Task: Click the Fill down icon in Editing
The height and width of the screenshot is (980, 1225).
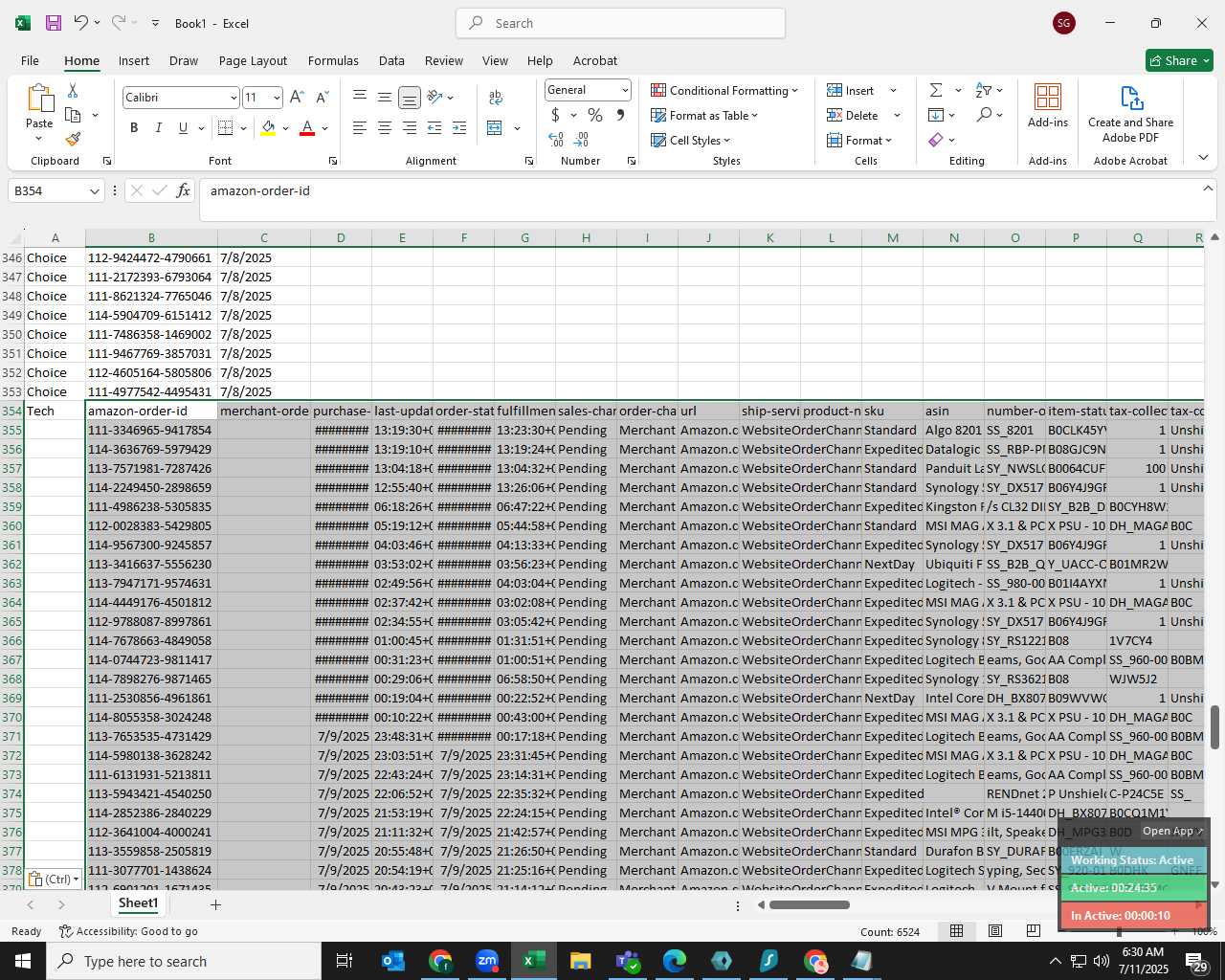Action: [x=936, y=115]
